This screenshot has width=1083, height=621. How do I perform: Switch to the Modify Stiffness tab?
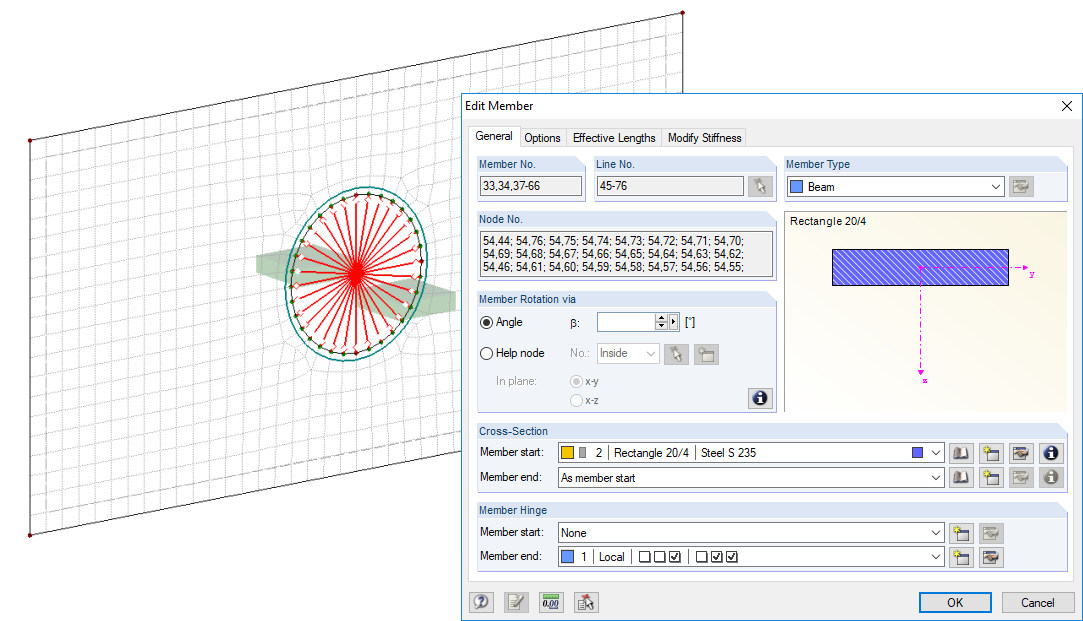click(705, 138)
